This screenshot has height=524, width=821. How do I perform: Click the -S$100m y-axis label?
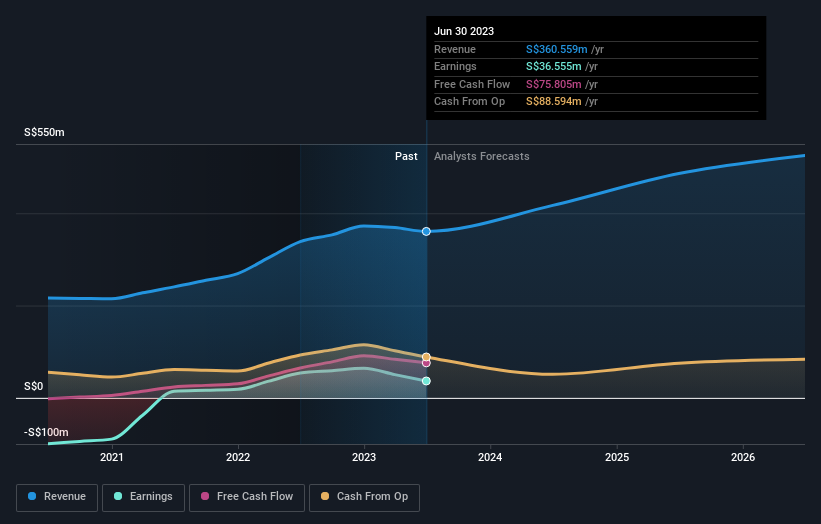tap(46, 432)
